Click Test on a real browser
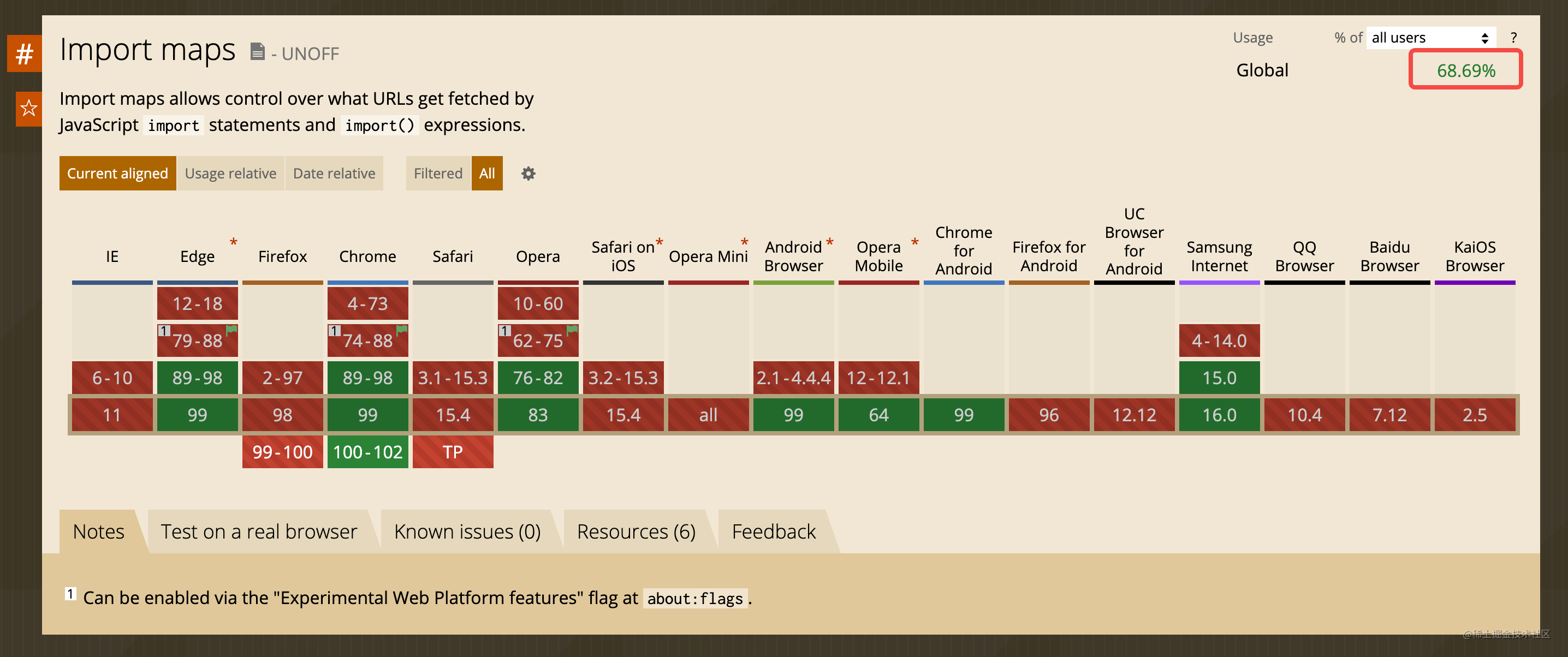 [x=259, y=531]
